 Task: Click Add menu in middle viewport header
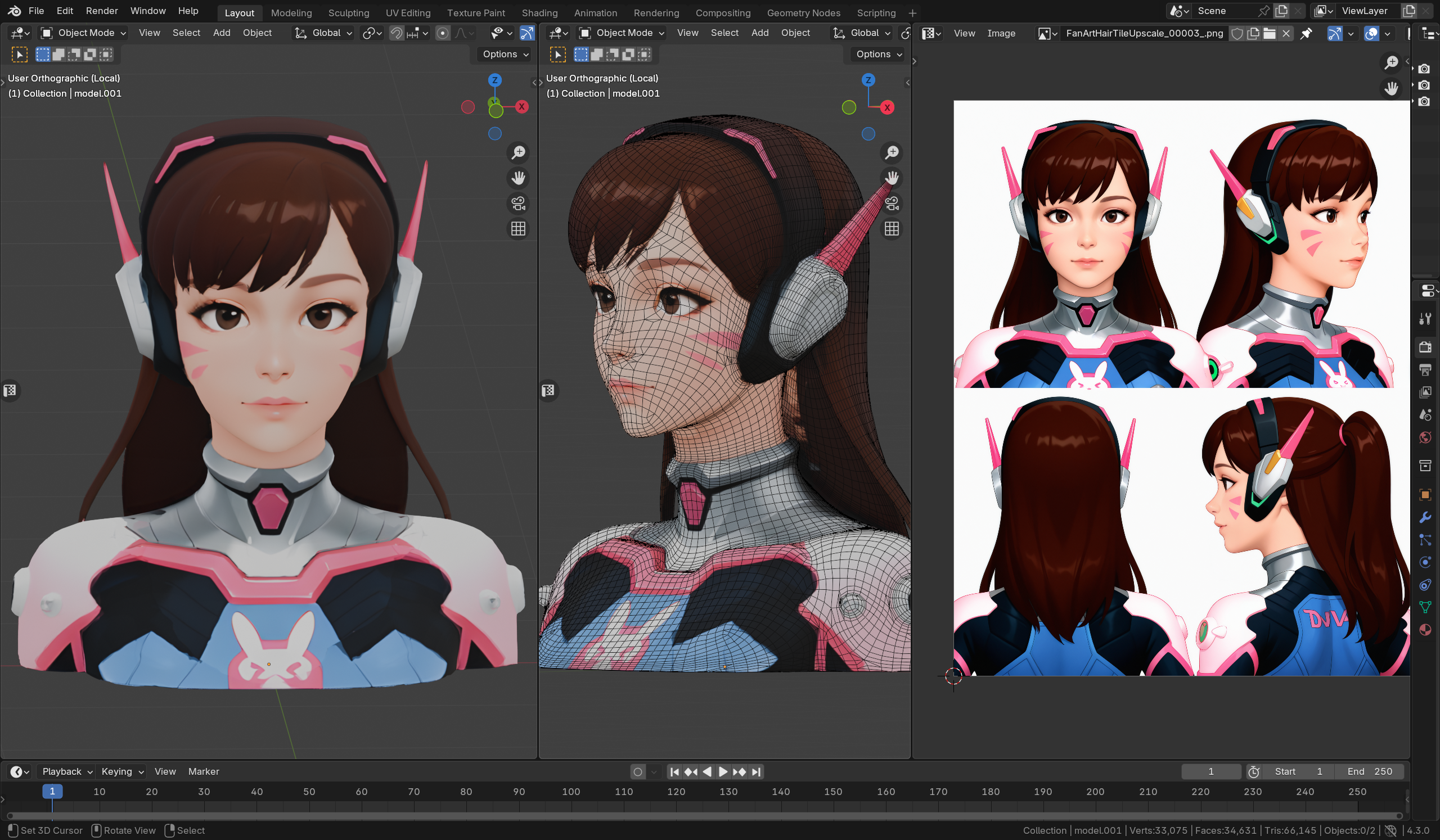(760, 33)
